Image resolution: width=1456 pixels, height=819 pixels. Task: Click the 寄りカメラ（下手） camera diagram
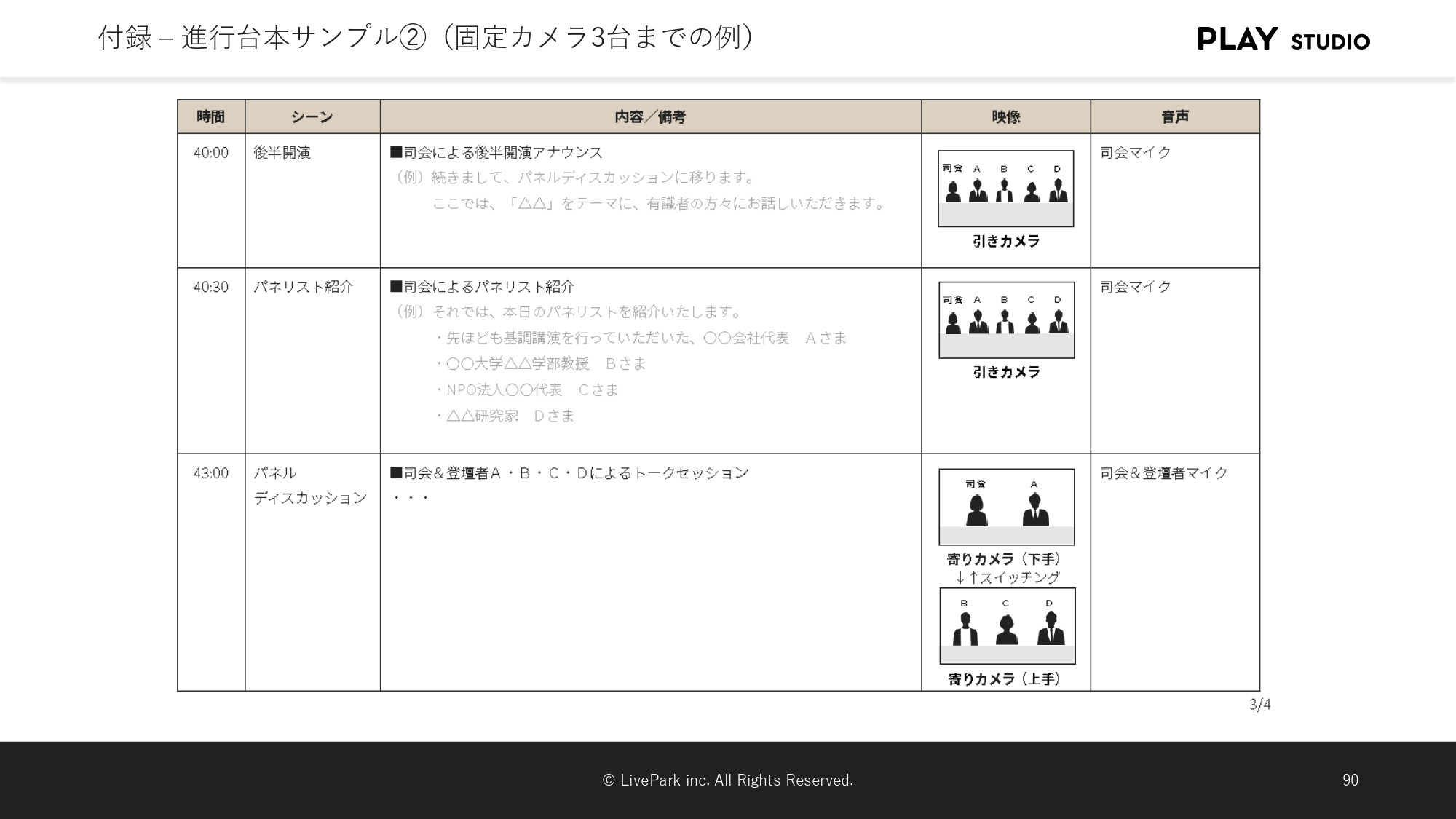(1005, 507)
